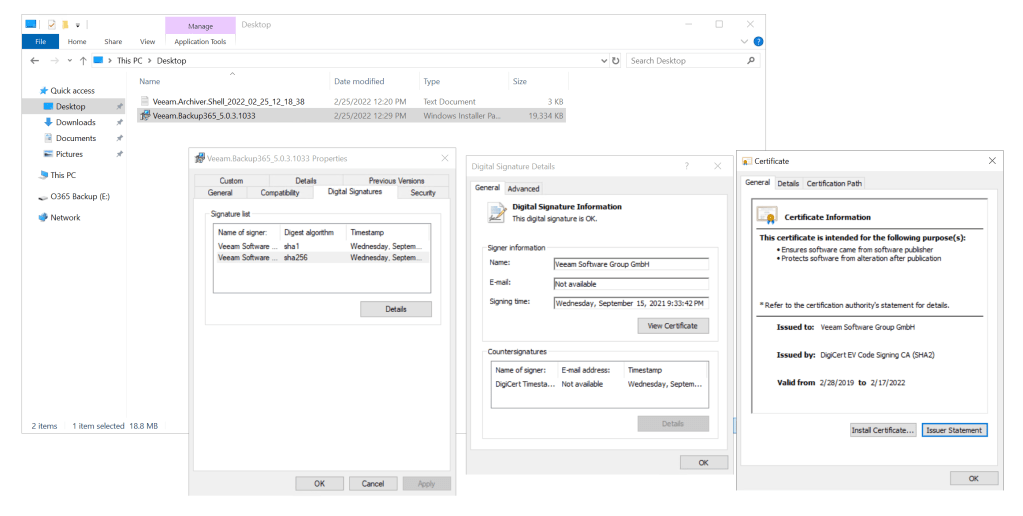Click the Issuer Statement button
The height and width of the screenshot is (516, 1023).
pos(954,430)
